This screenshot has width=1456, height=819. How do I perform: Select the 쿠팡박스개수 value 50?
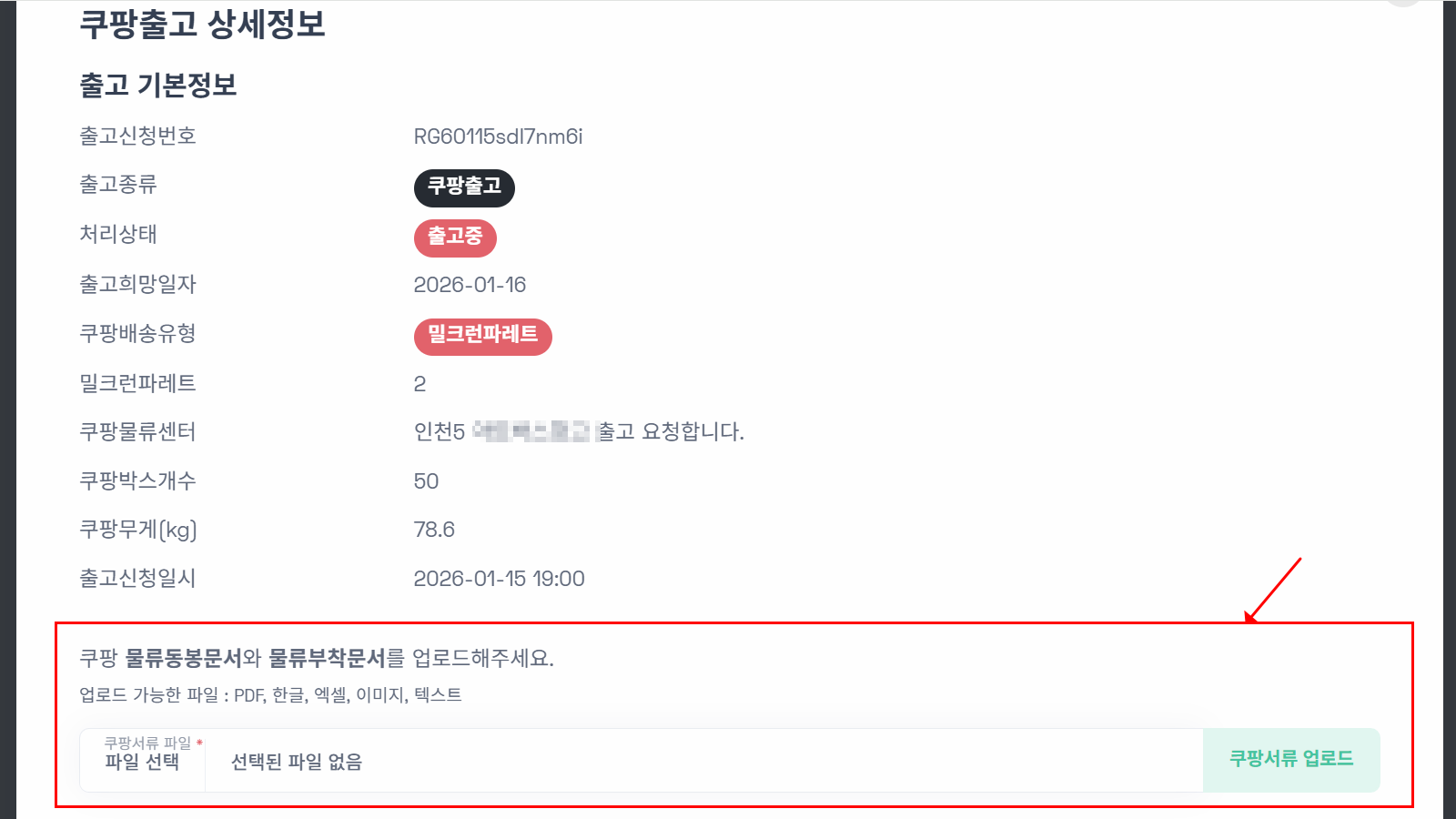425,480
